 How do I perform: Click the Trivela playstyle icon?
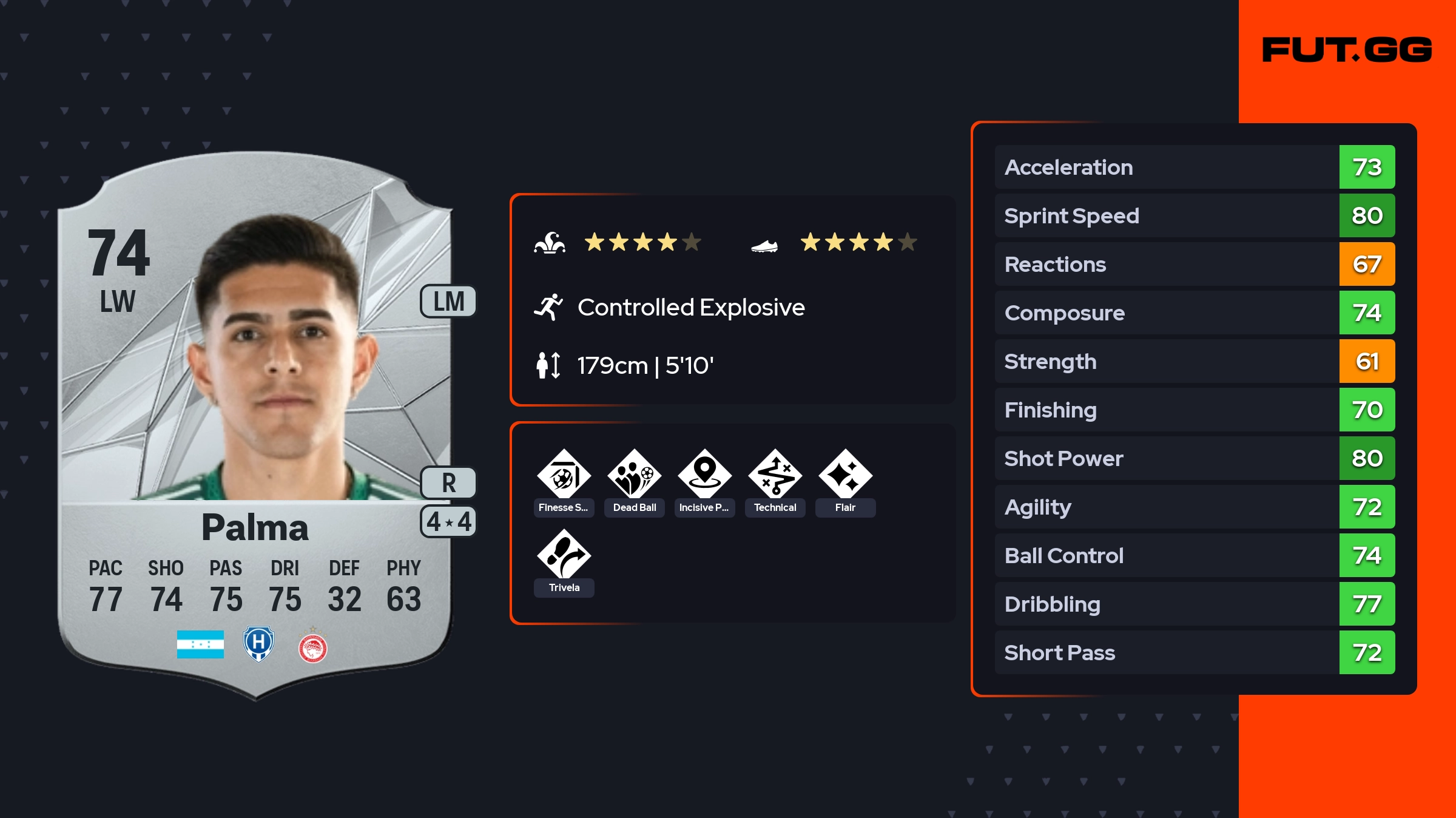564,555
